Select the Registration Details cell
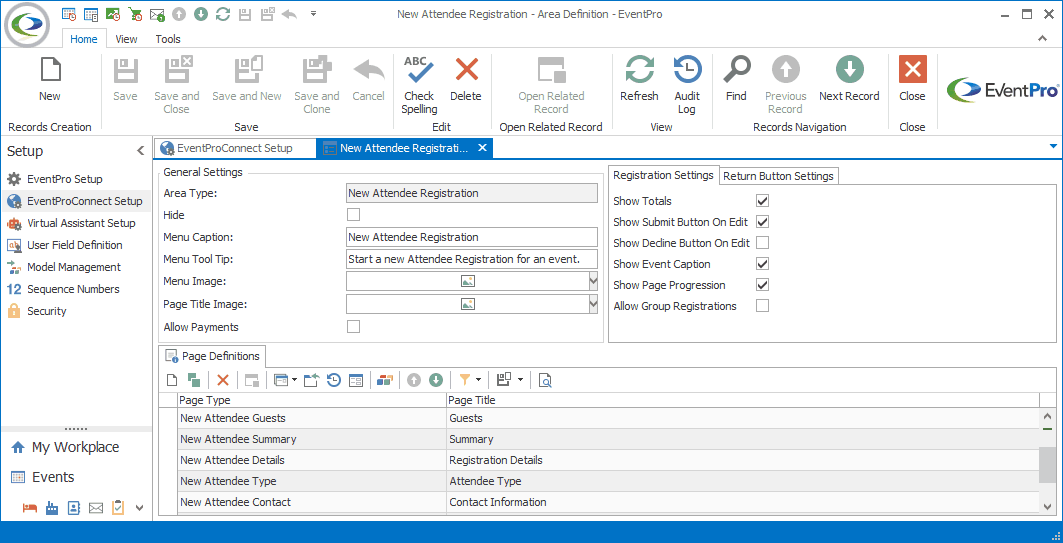Screen dimensions: 1063x543 point(742,460)
